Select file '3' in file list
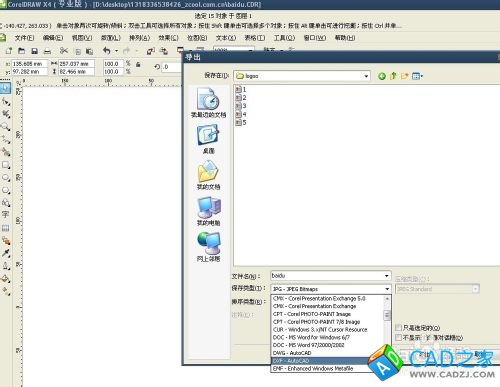The image size is (500, 387). coord(241,106)
